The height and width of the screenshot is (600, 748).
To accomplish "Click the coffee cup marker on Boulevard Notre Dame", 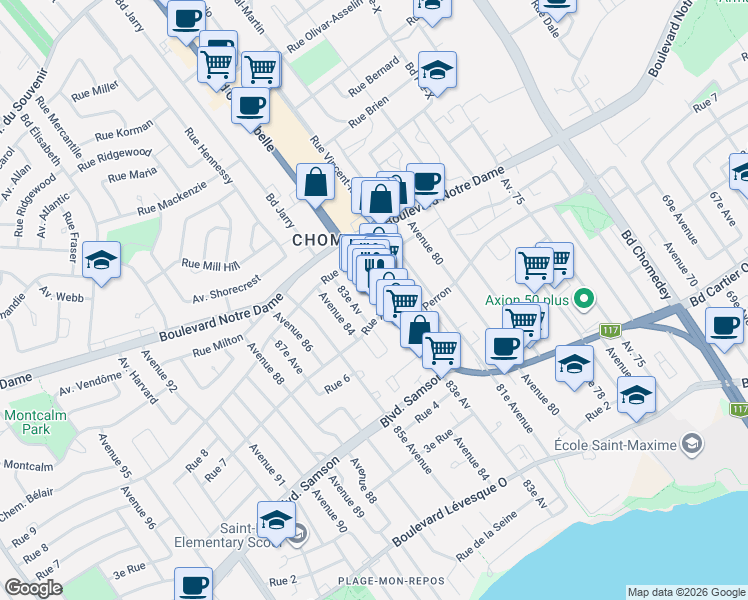I will (x=426, y=183).
